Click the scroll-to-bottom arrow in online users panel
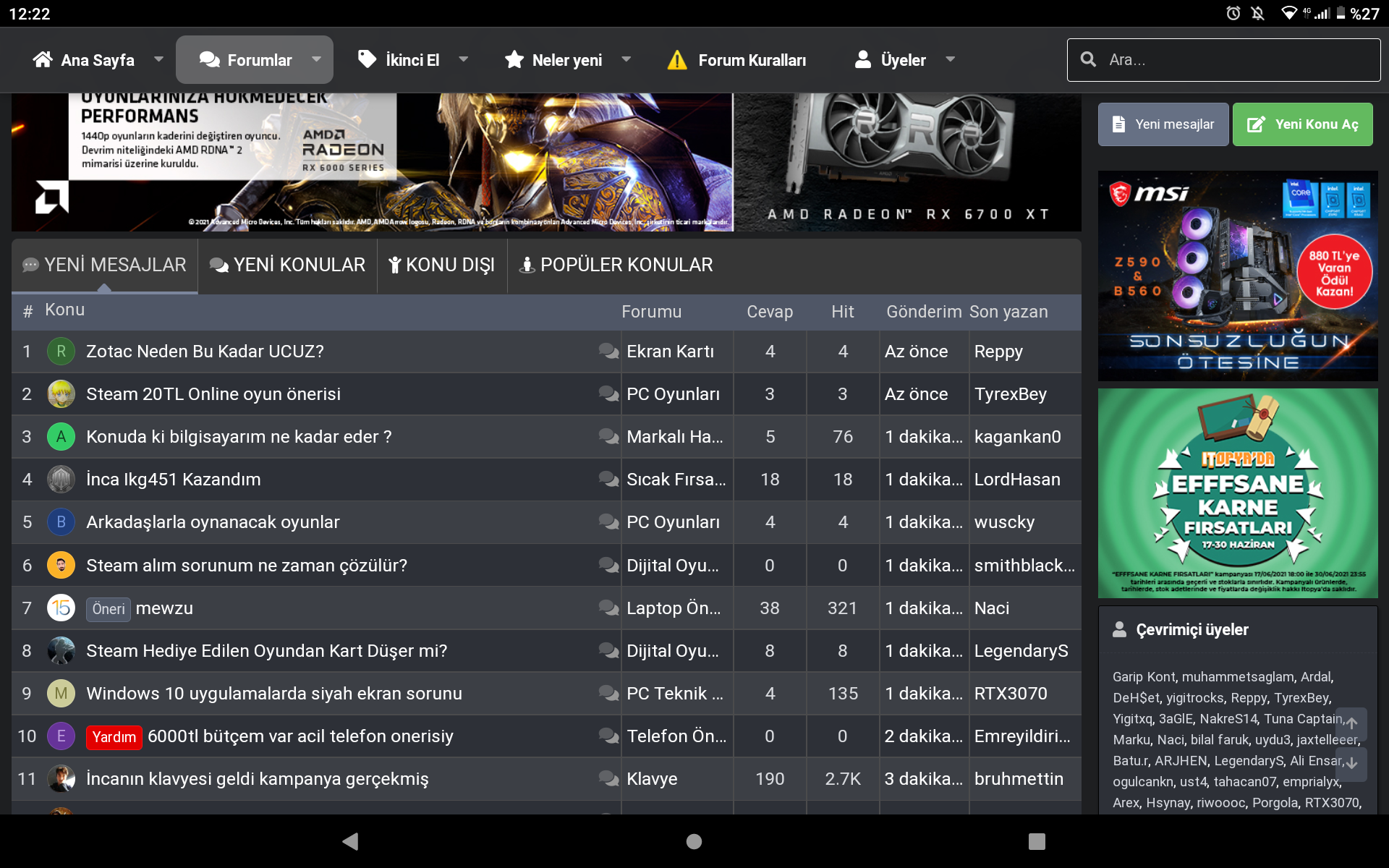Viewport: 1389px width, 868px height. [x=1352, y=762]
